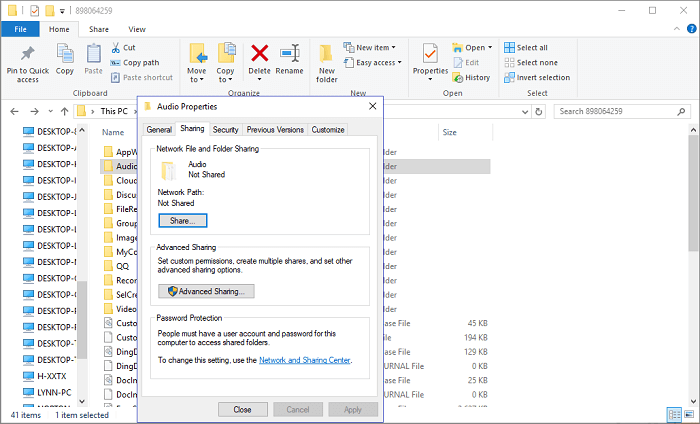This screenshot has width=700, height=424.
Task: Click the Pin to Quick access icon
Action: (x=27, y=54)
